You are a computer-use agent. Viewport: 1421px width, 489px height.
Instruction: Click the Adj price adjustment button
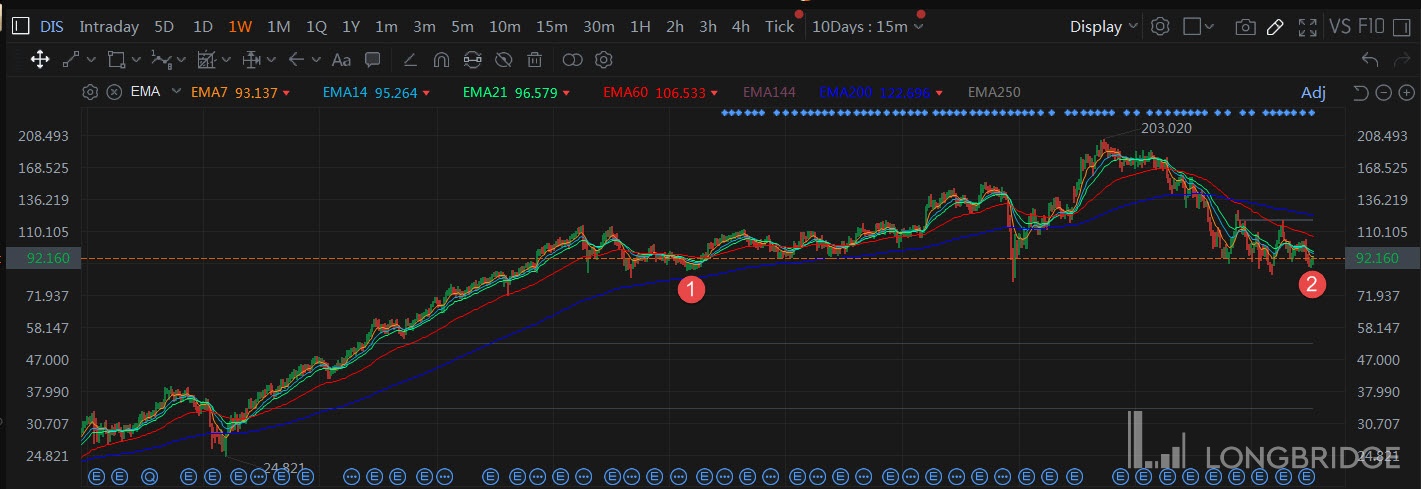click(x=1313, y=93)
